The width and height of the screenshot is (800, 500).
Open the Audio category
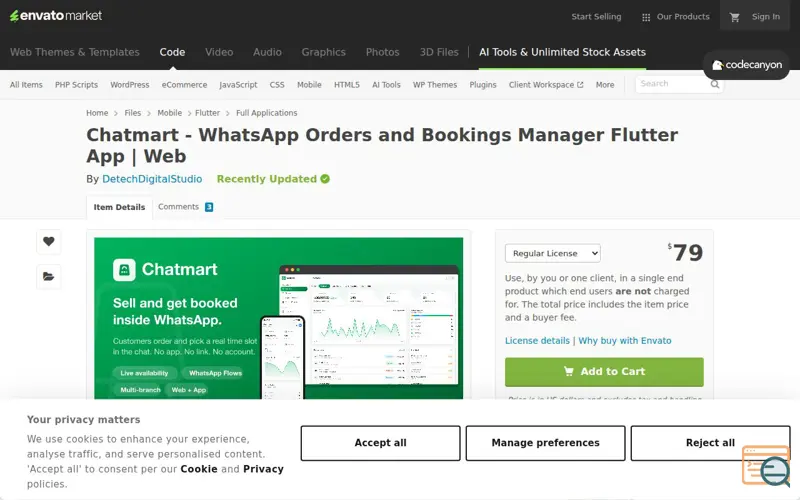point(267,52)
